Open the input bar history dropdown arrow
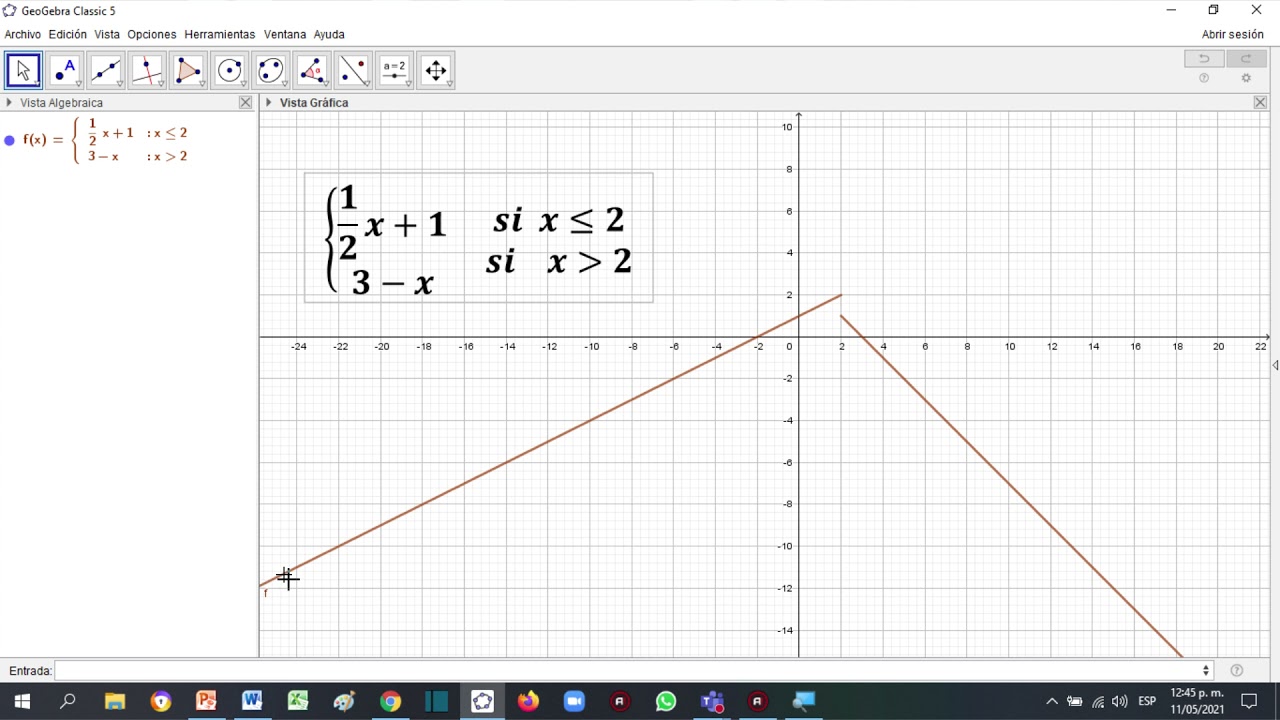Screen dimensions: 1280x720 pyautogui.click(x=1206, y=670)
